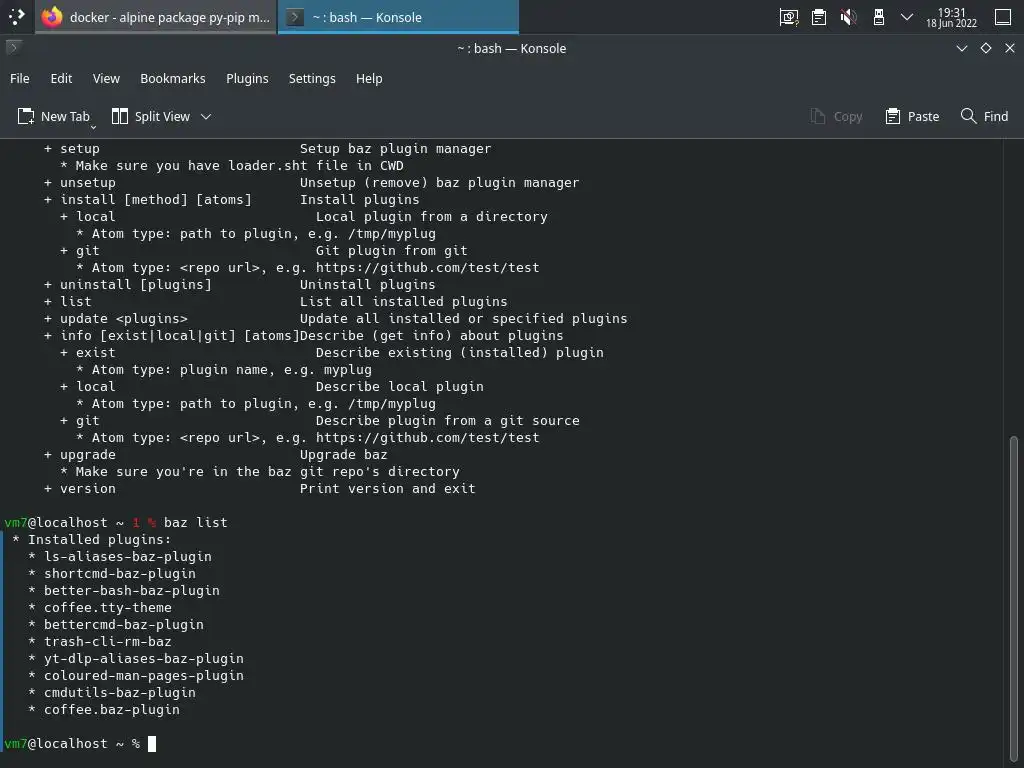
Task: Open the removable device tray icon
Action: (878, 17)
